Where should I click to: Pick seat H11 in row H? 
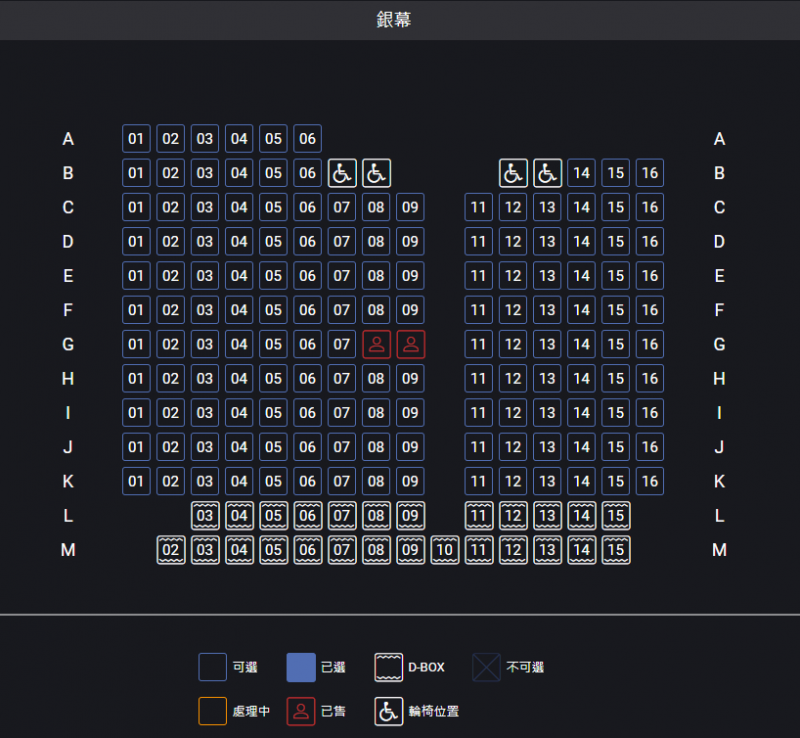479,378
